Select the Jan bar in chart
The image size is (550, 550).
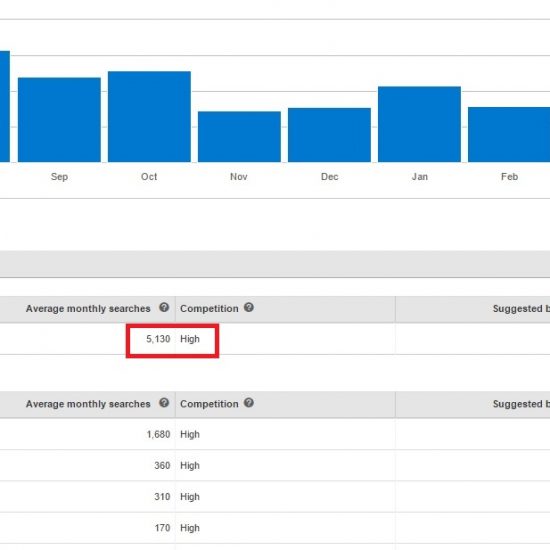(x=420, y=124)
